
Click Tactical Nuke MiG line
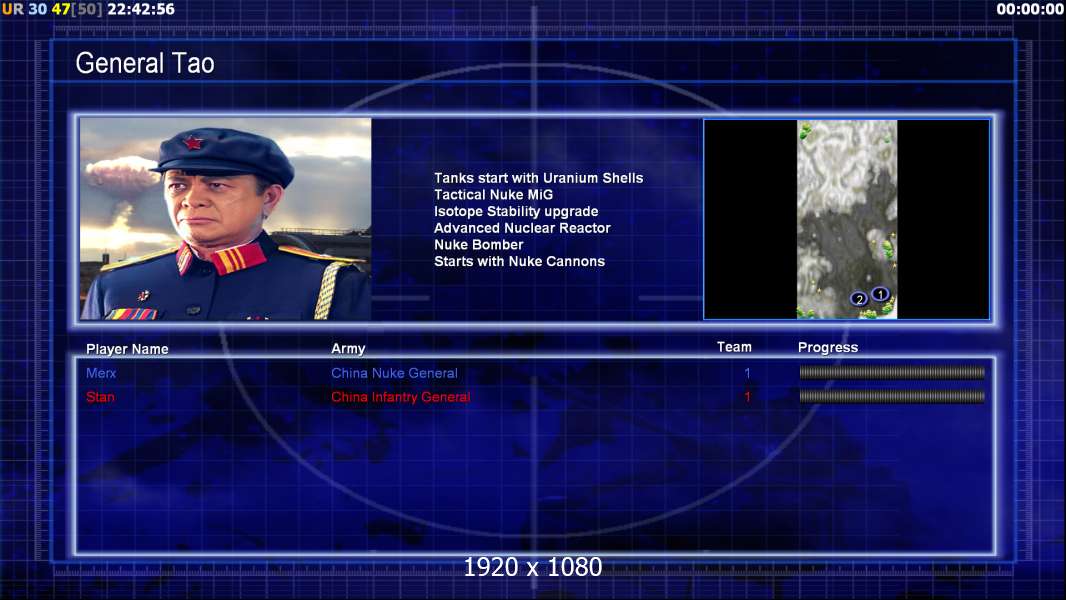[494, 195]
